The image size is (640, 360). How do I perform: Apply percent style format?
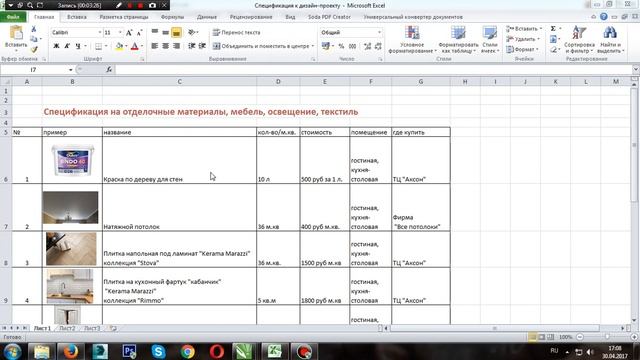click(x=341, y=46)
